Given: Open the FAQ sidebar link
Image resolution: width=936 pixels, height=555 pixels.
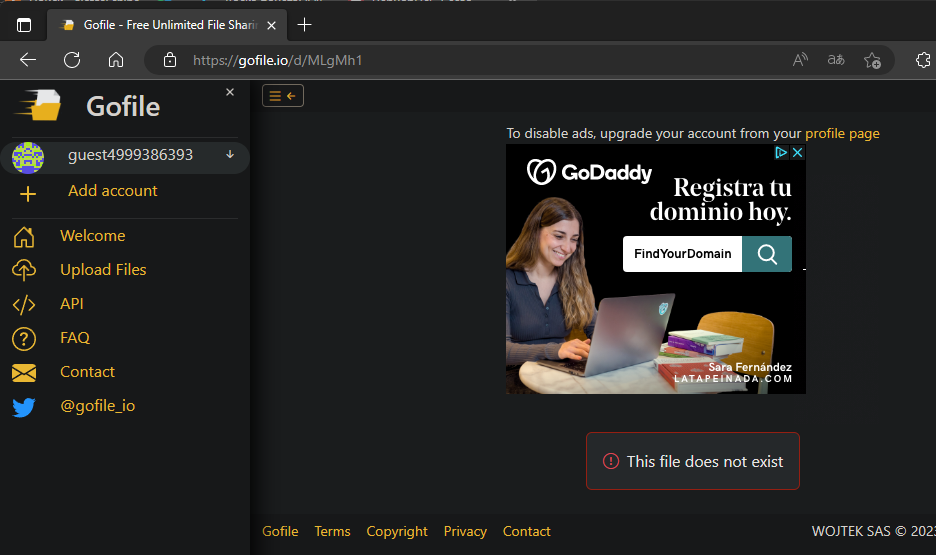Looking at the screenshot, I should 75,338.
